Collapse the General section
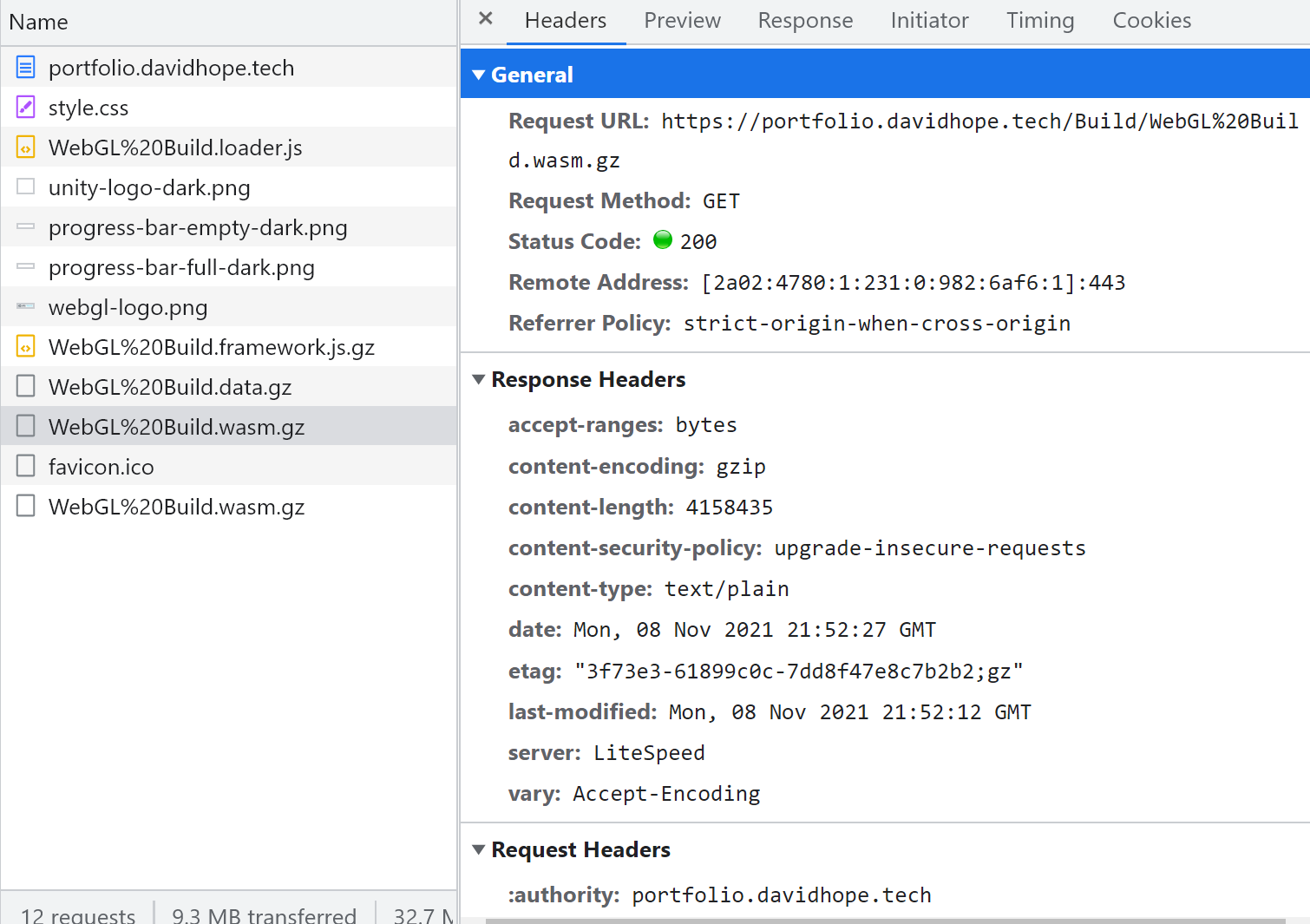The width and height of the screenshot is (1310, 924). coord(479,75)
